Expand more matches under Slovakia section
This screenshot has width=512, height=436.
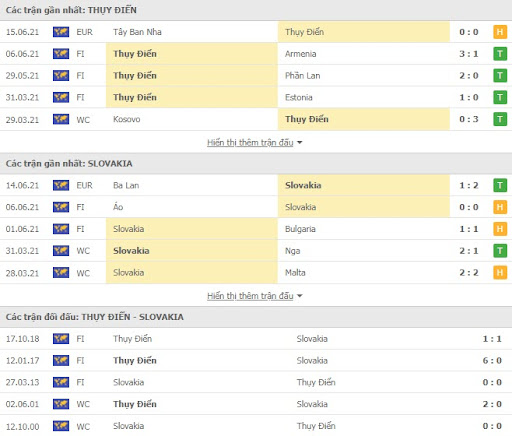(x=250, y=296)
